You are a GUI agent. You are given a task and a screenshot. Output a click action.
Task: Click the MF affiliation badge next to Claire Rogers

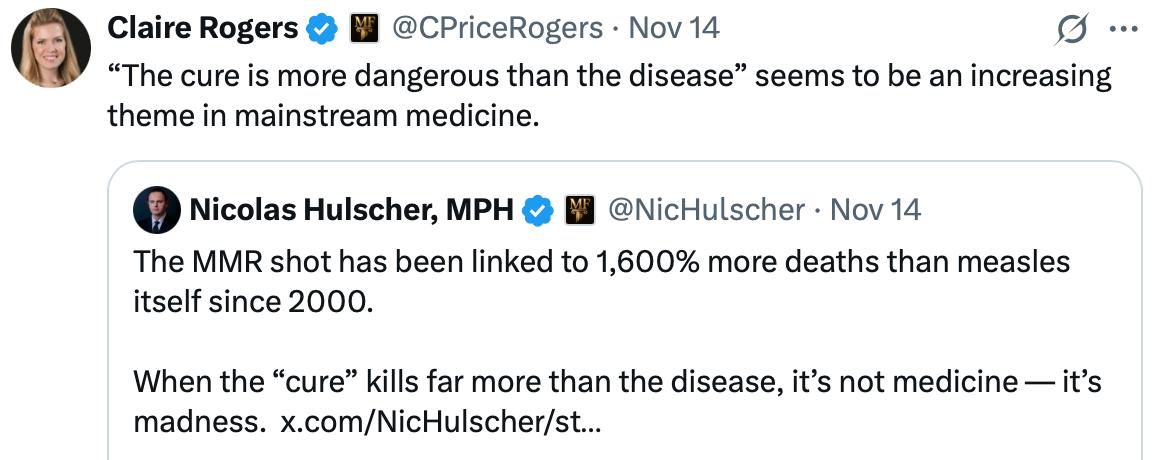click(x=363, y=29)
